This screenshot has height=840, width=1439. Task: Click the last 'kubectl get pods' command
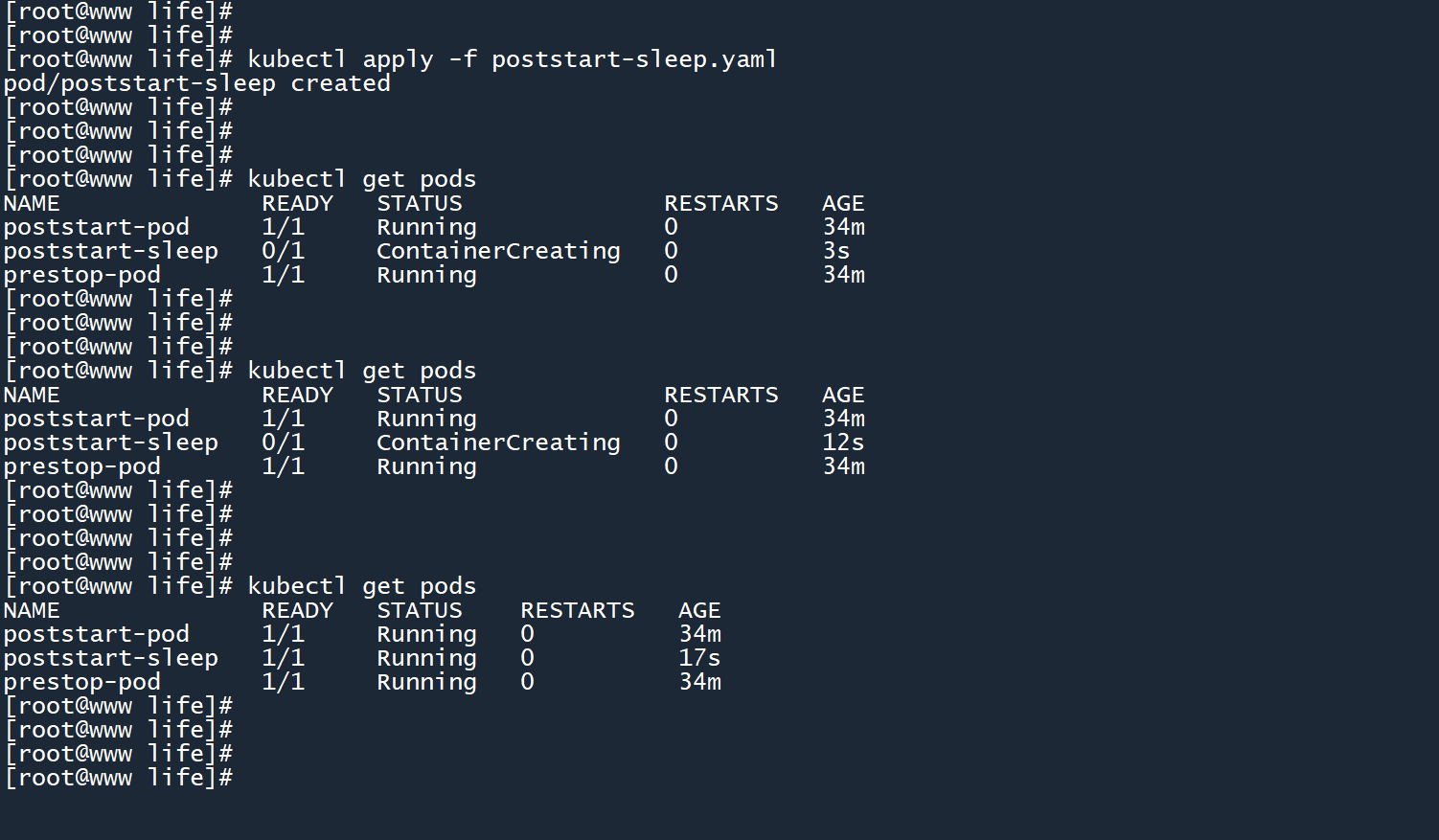coord(361,586)
